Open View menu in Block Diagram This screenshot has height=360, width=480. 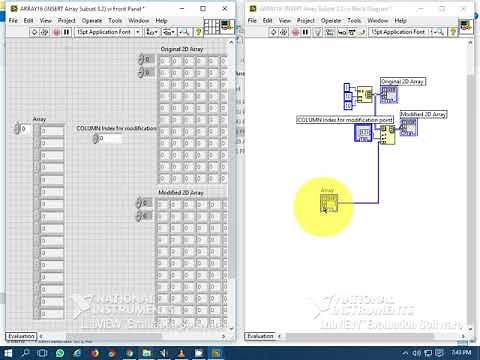click(x=285, y=21)
